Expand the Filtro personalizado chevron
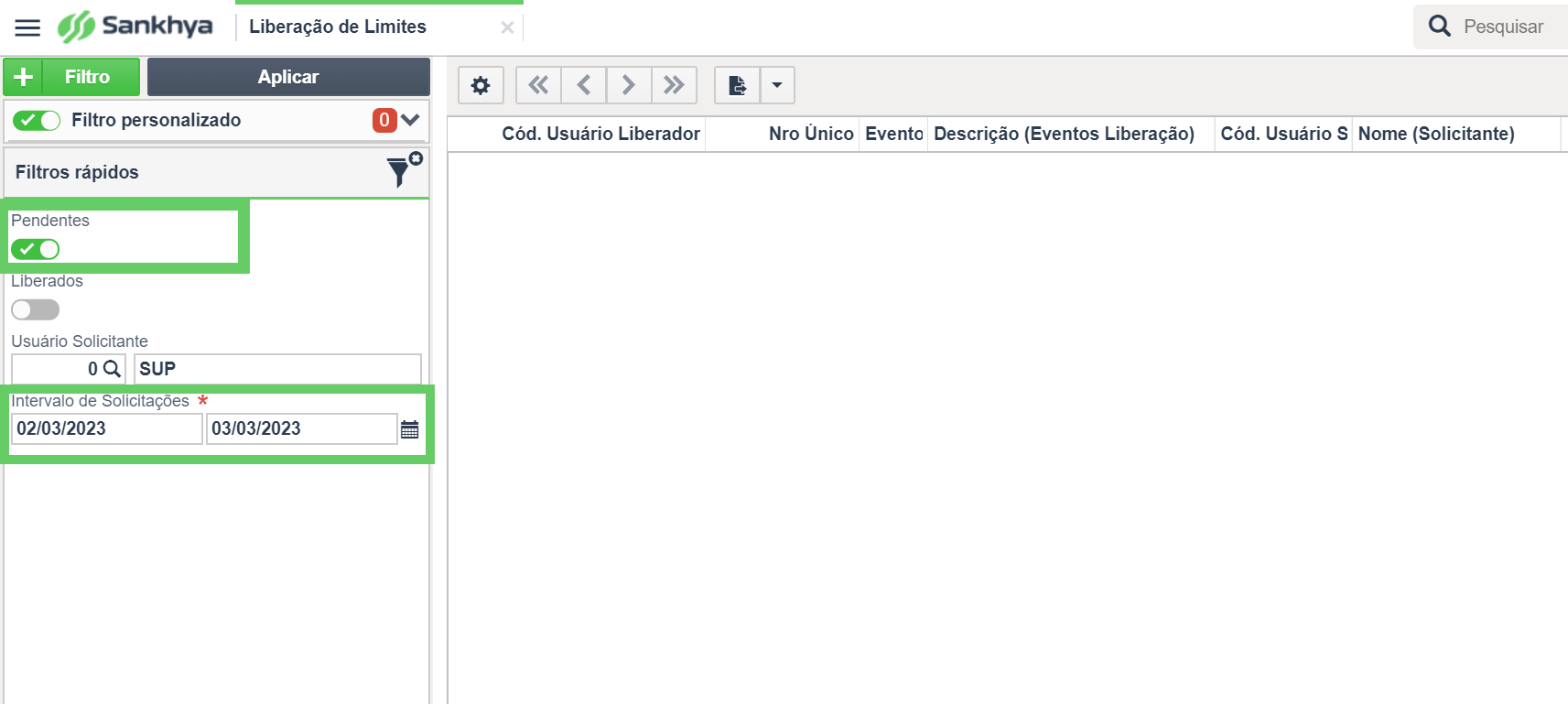 (410, 120)
